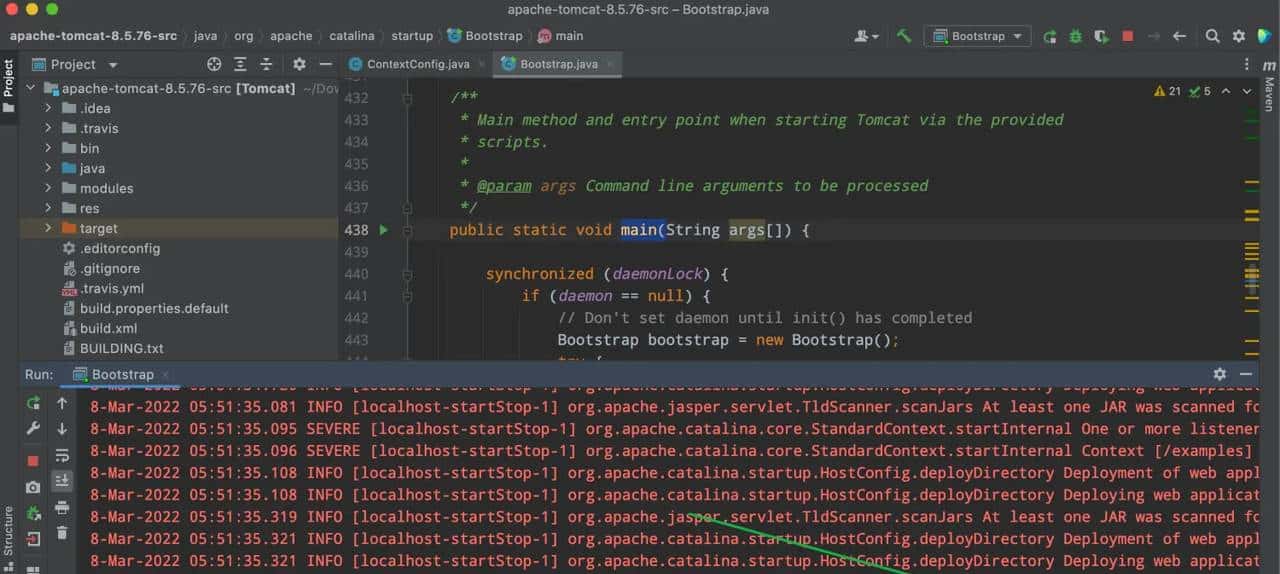Expand the target folder node
Screen dimensions: 1280x574
[x=48, y=228]
